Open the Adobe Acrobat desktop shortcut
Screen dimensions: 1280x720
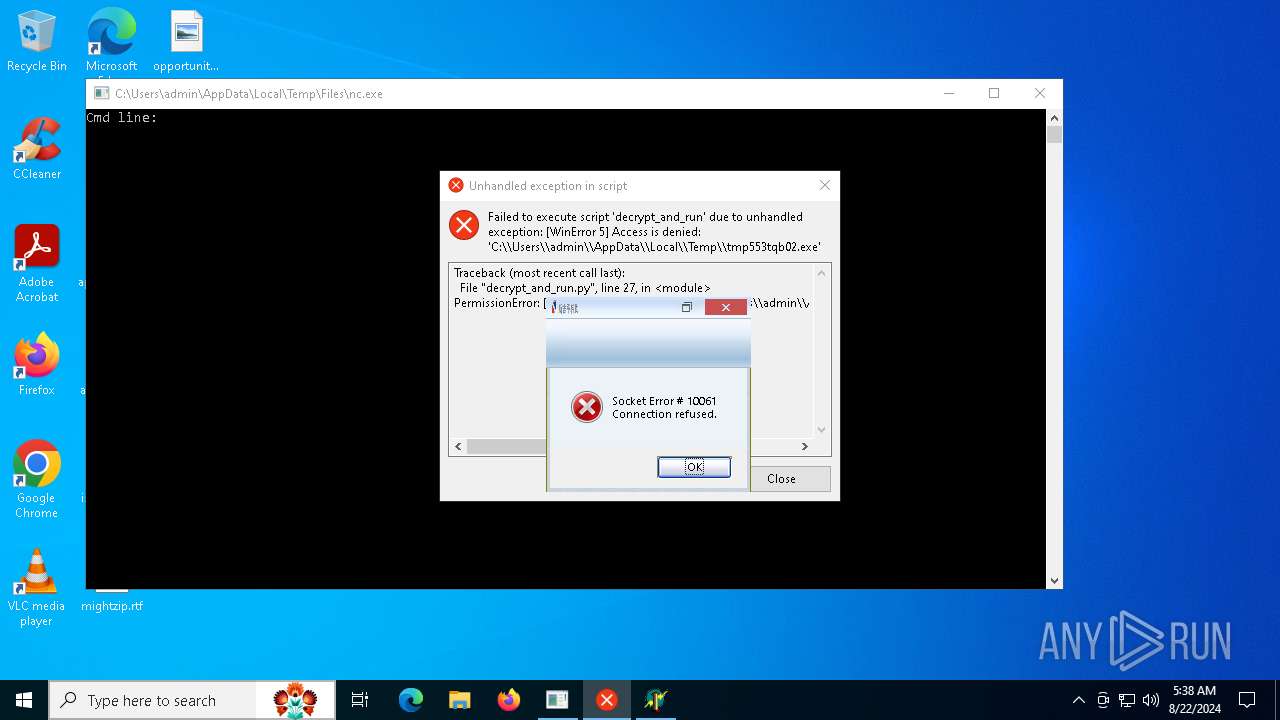coord(37,264)
